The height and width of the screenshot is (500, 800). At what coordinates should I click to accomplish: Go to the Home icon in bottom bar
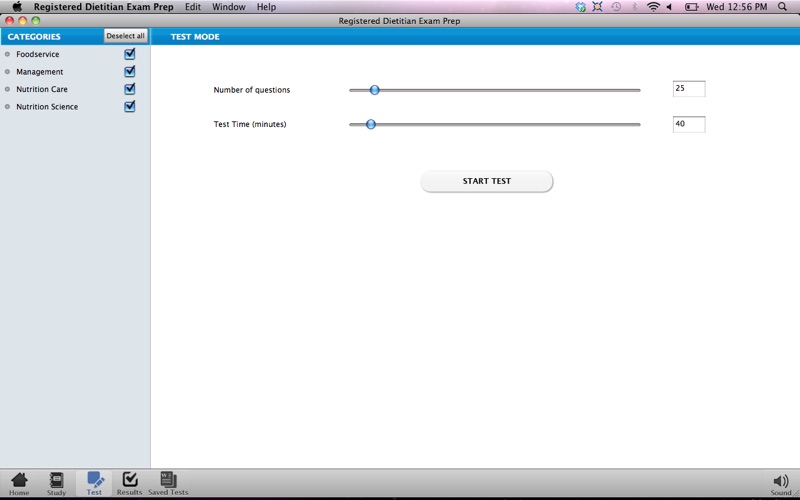(19, 483)
